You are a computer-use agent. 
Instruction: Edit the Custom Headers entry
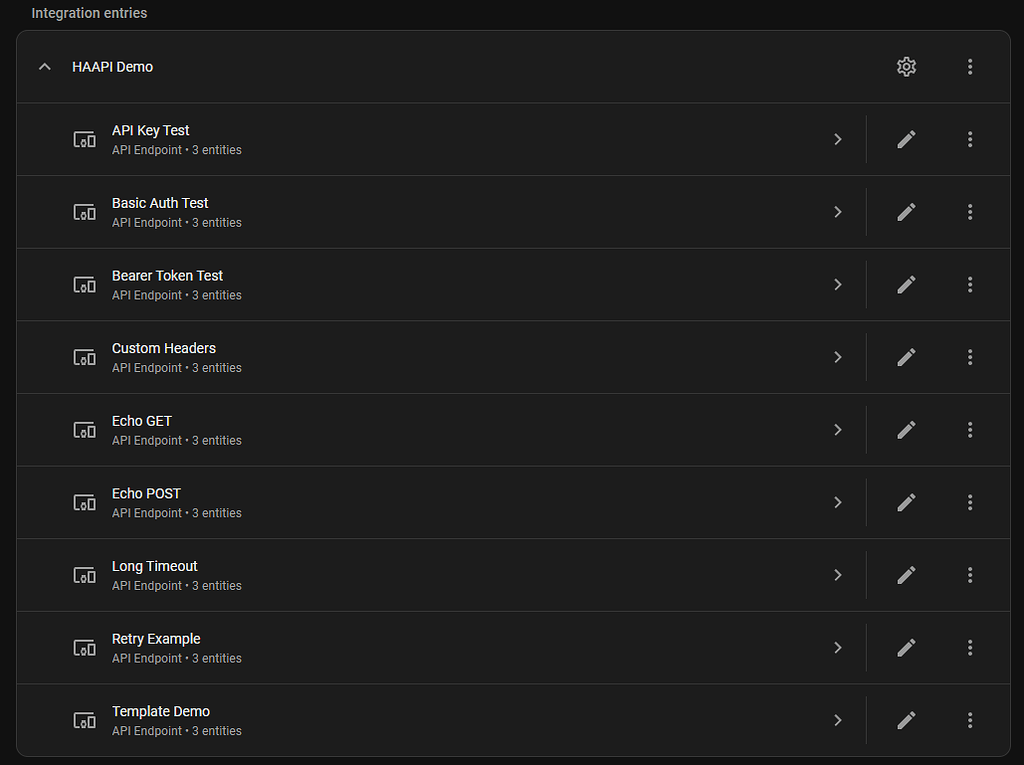(906, 357)
